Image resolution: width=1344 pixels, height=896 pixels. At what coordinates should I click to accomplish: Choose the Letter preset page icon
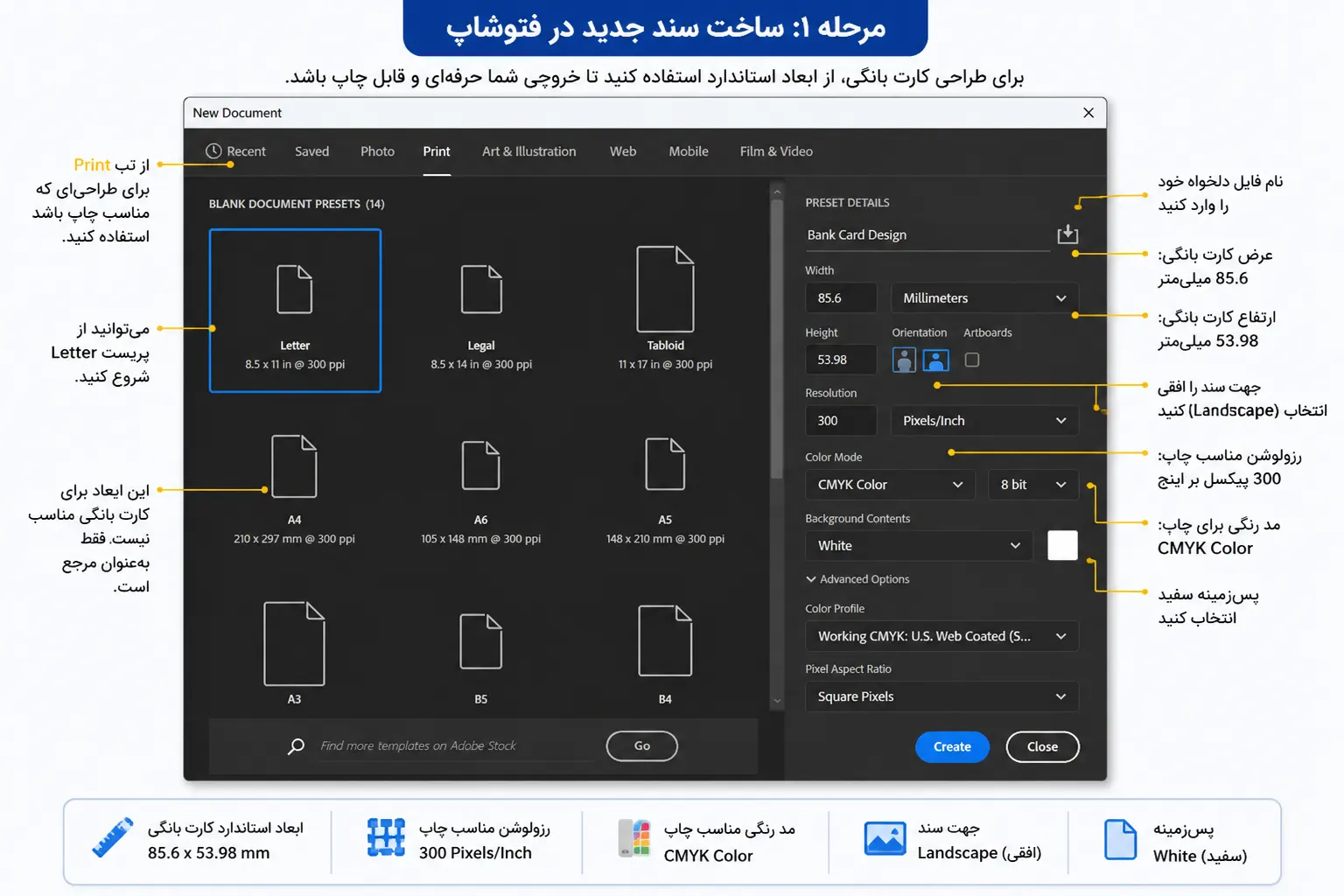[x=295, y=289]
